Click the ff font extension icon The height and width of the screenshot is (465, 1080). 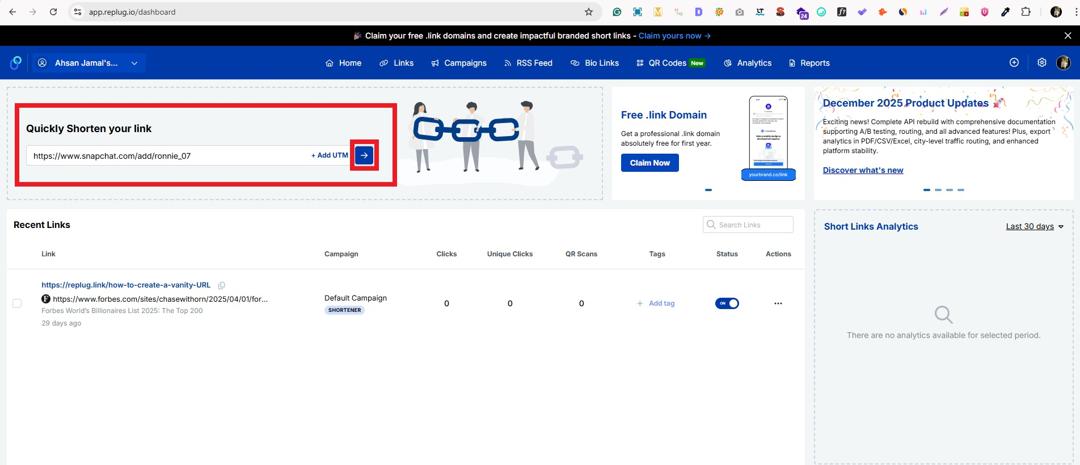coord(842,12)
